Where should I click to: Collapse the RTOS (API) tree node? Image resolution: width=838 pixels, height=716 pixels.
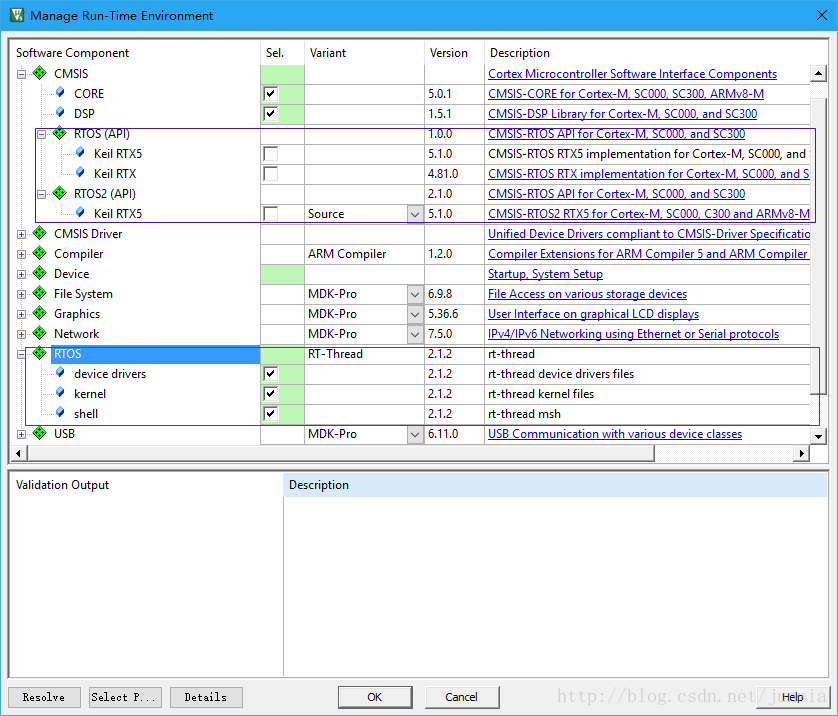click(x=42, y=134)
